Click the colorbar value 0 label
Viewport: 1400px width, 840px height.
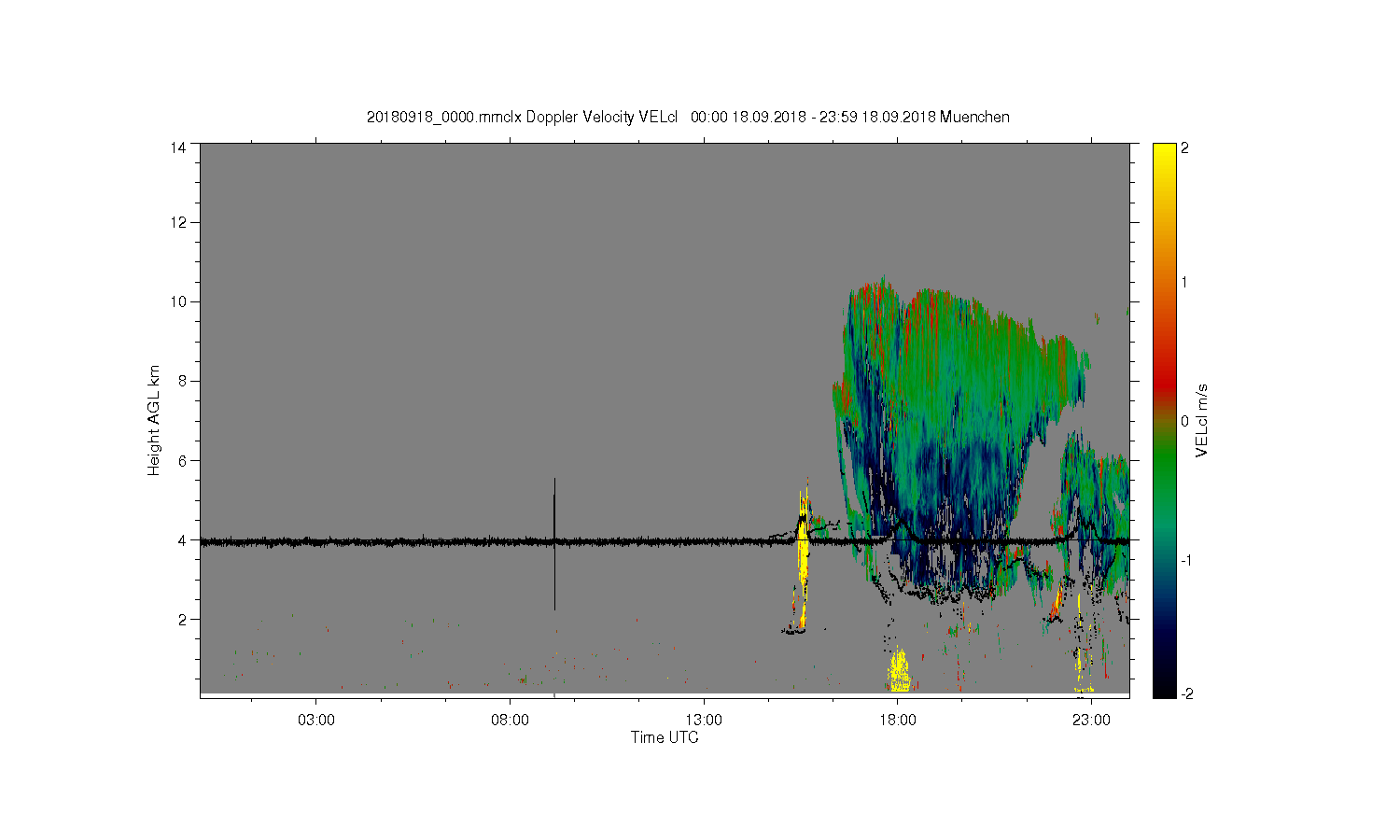pos(1184,421)
